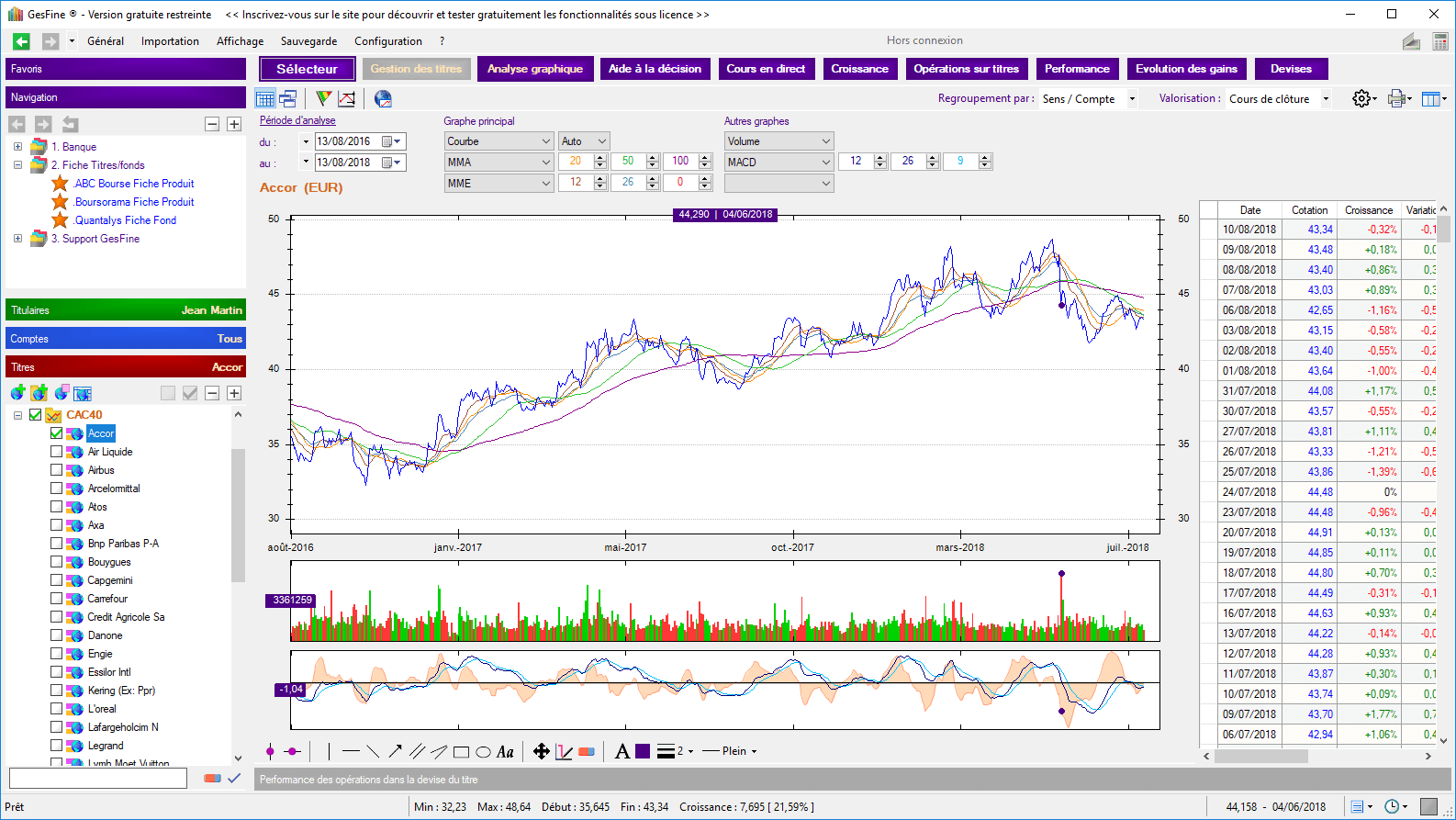Image resolution: width=1456 pixels, height=820 pixels.
Task: Click the multicolored triangle filter icon
Action: 323,98
